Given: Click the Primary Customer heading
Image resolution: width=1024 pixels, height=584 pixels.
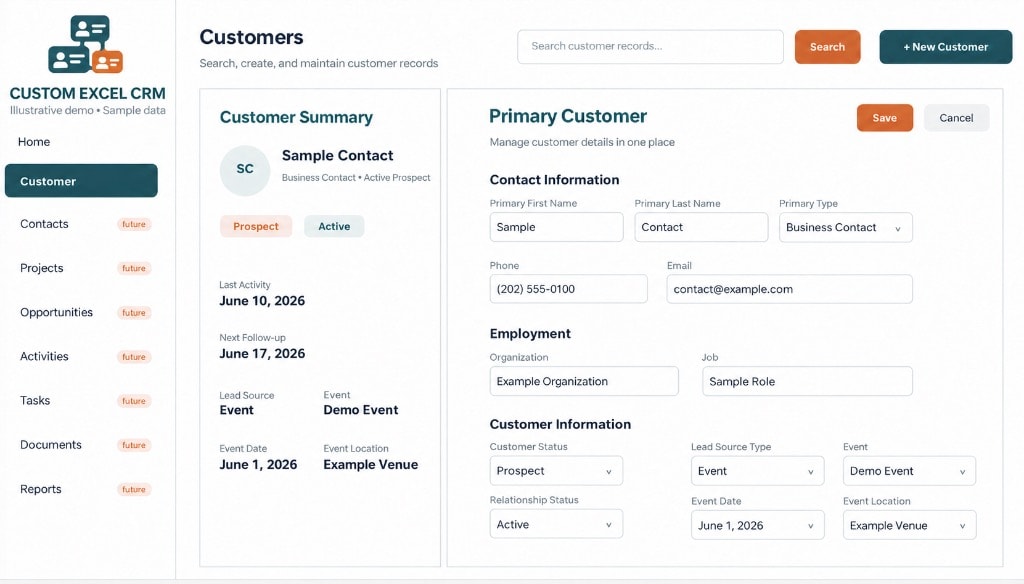Looking at the screenshot, I should [x=568, y=116].
